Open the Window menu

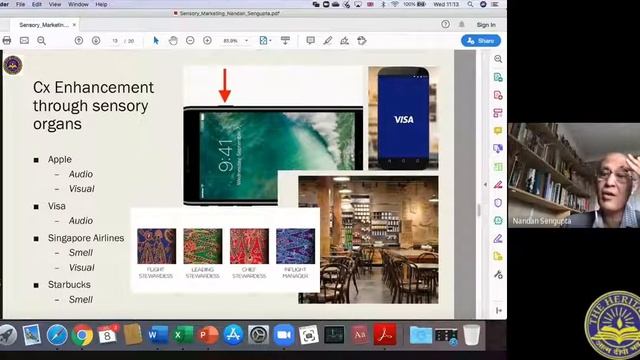click(78, 4)
